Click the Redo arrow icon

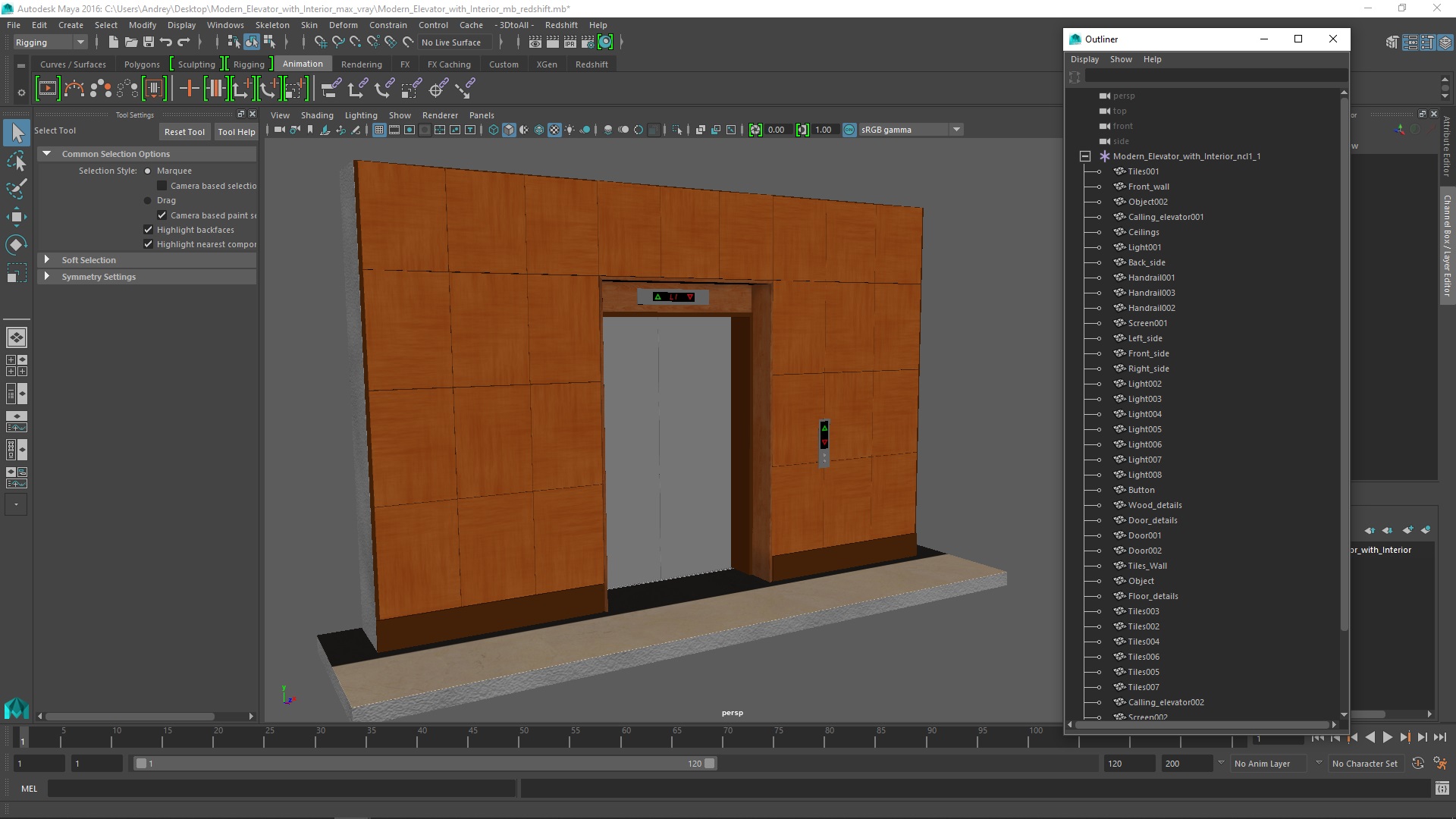click(x=184, y=42)
